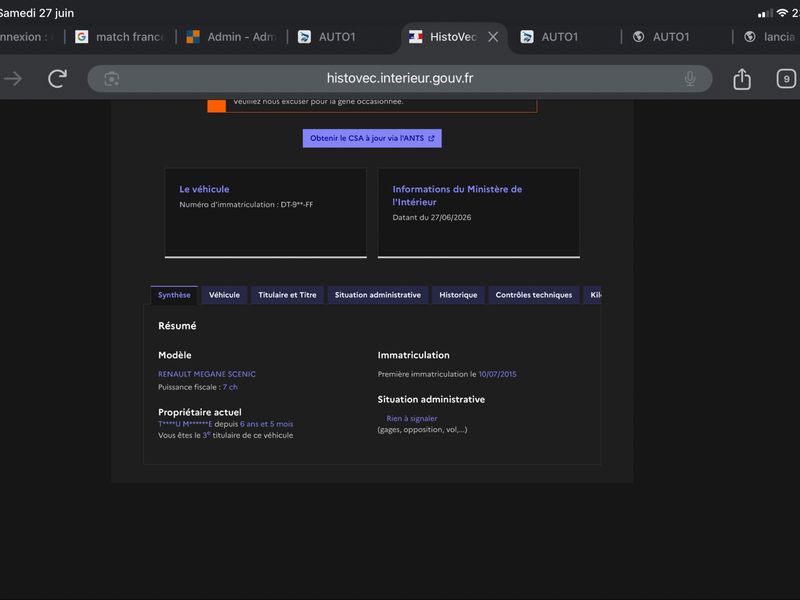
Task: Click the Le véhicule card
Action: pos(265,213)
